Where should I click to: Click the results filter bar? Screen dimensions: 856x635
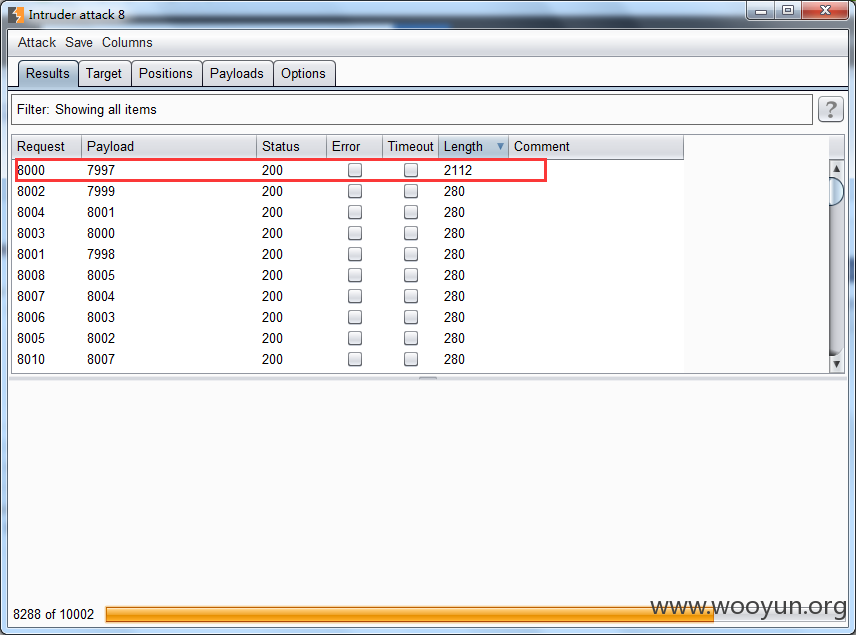point(412,110)
